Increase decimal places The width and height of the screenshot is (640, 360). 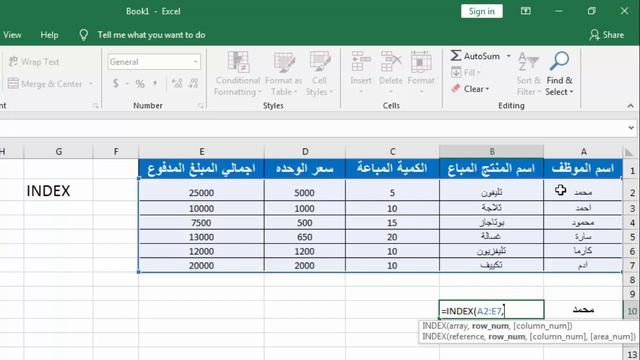tap(177, 84)
